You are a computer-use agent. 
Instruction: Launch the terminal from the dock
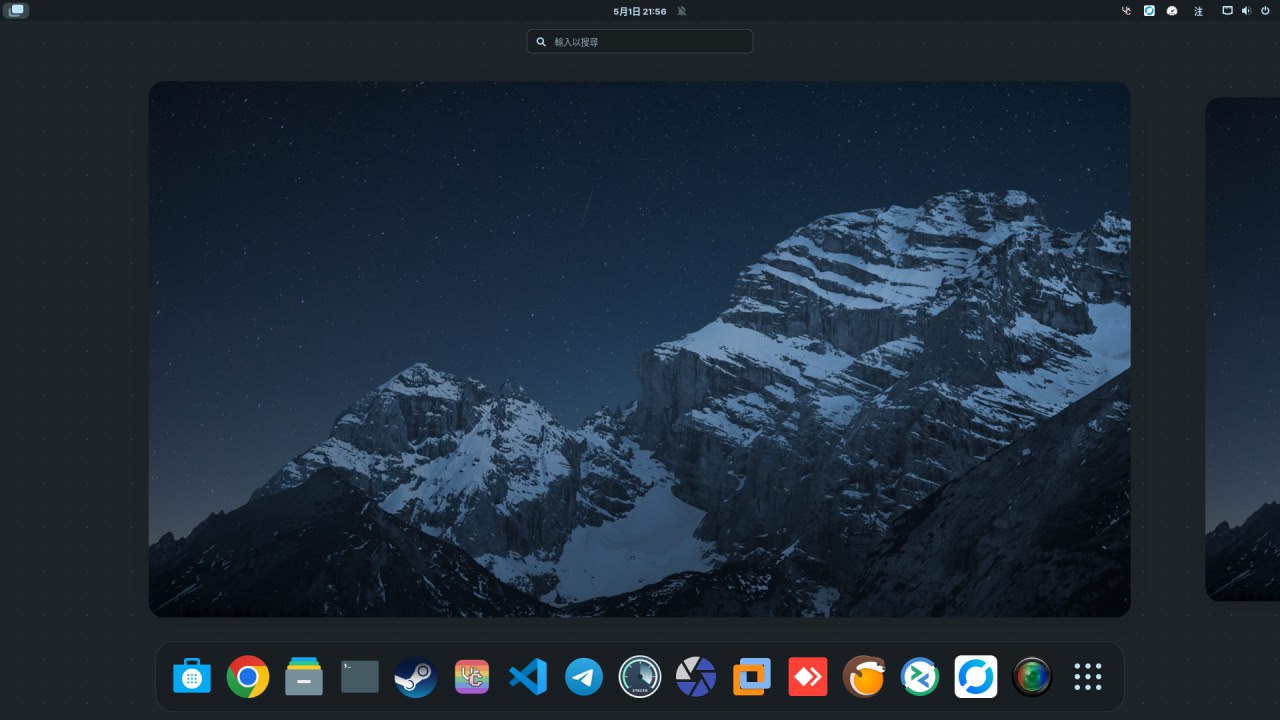[360, 677]
